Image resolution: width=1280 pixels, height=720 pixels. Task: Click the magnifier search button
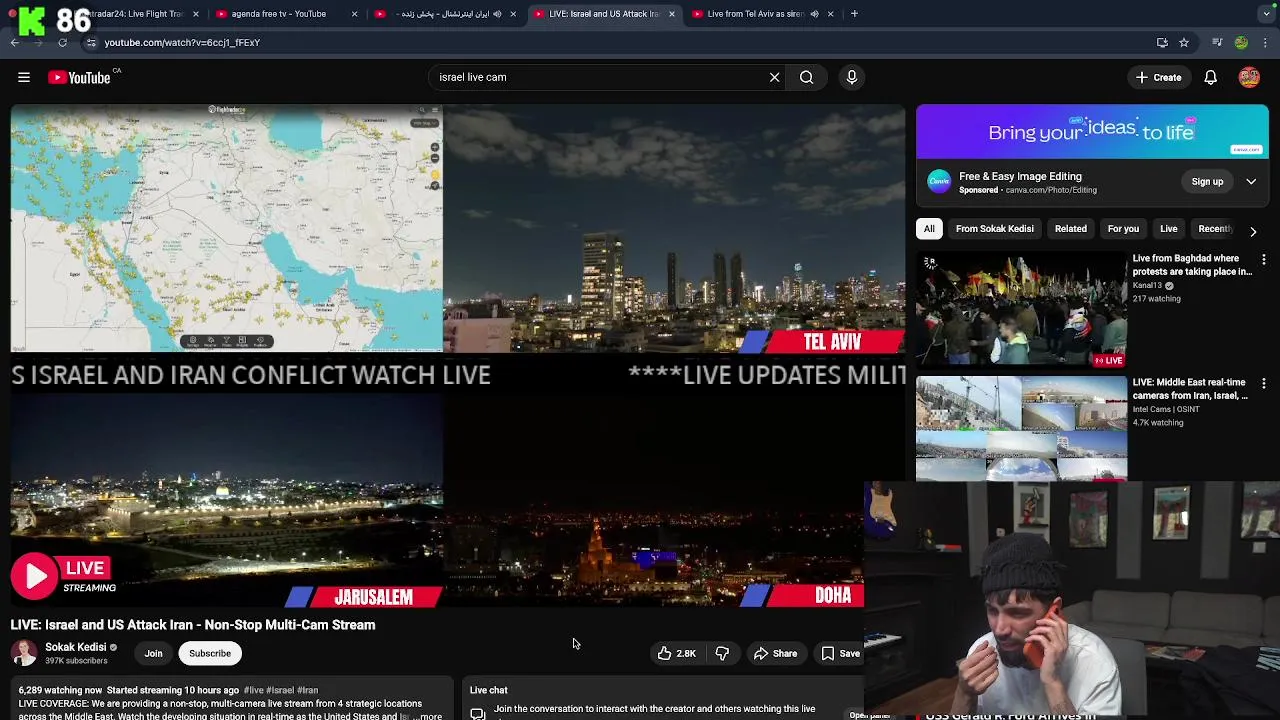(806, 77)
